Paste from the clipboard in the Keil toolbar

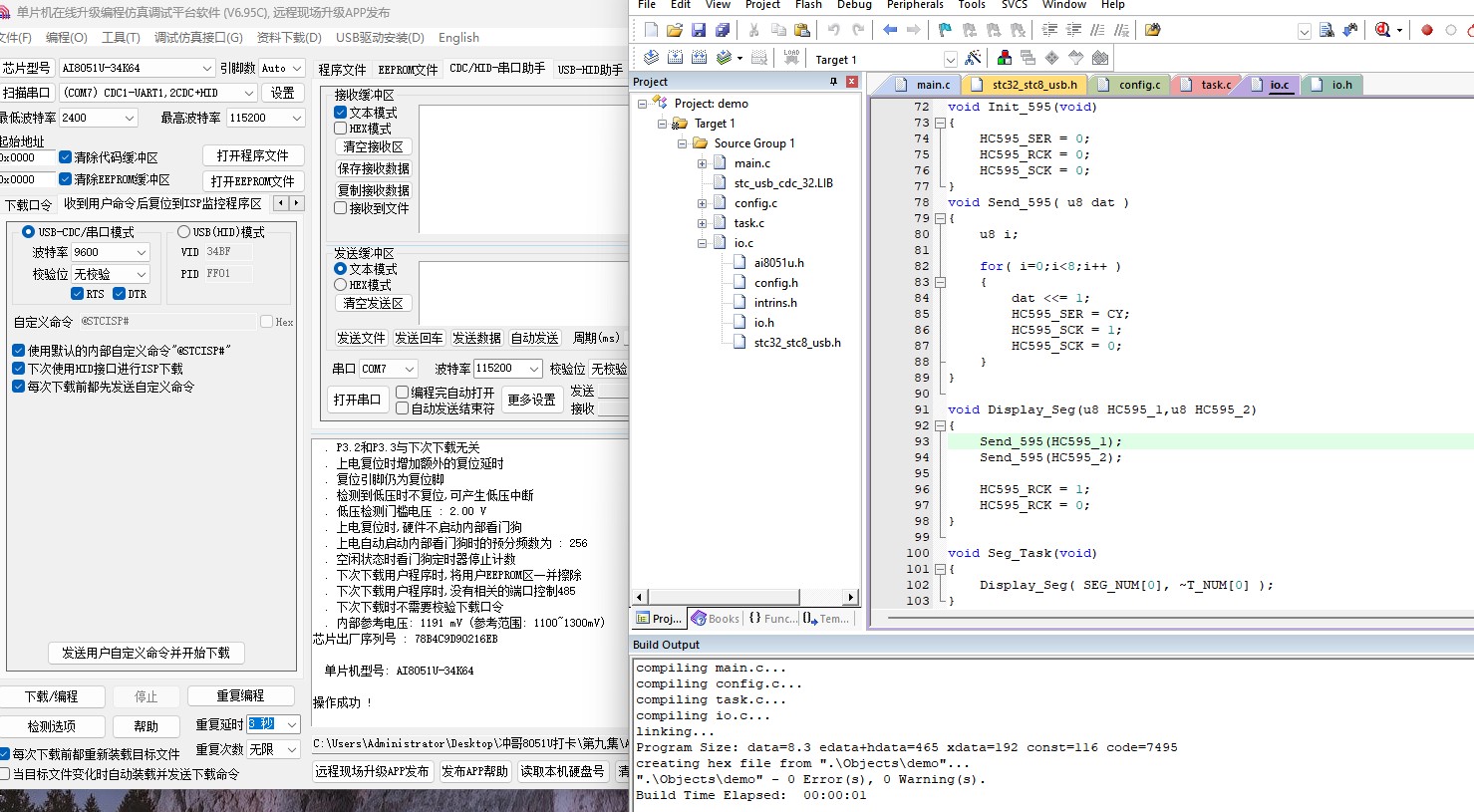coord(801,30)
